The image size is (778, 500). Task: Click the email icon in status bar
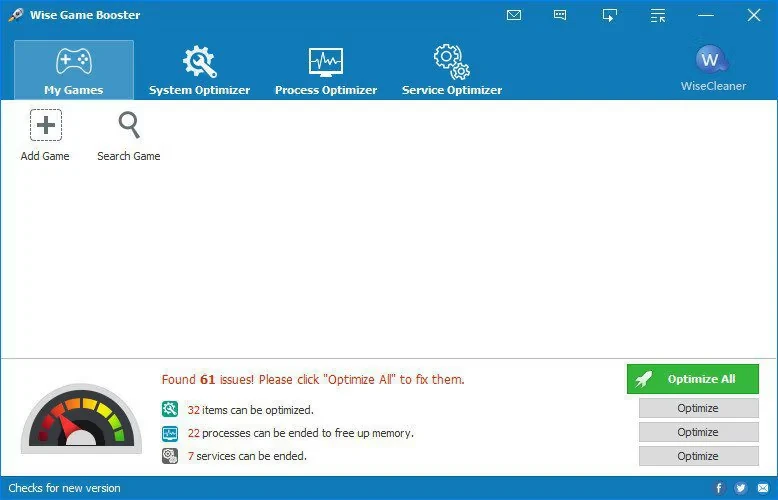(762, 488)
